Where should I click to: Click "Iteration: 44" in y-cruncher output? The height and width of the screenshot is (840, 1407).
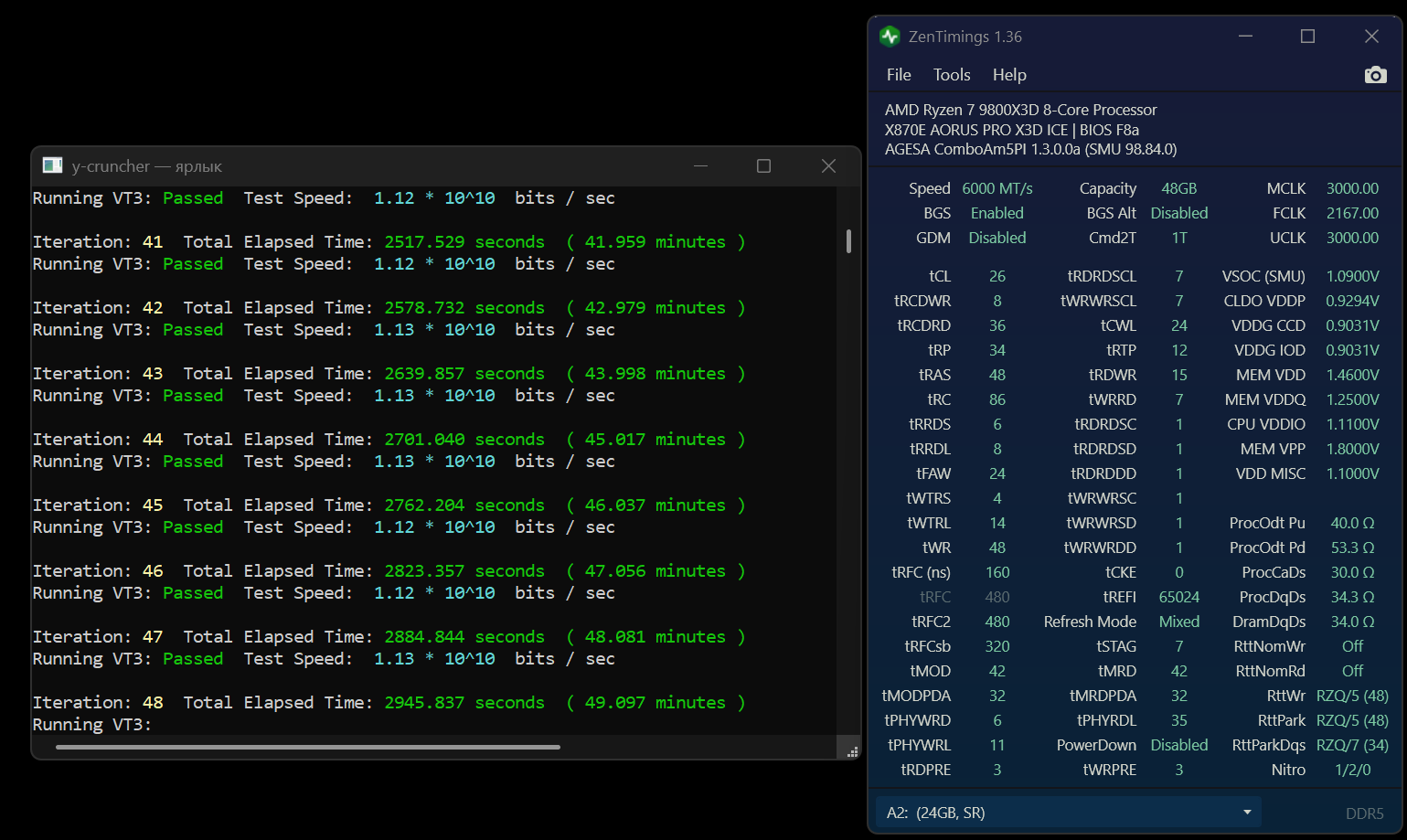click(98, 440)
